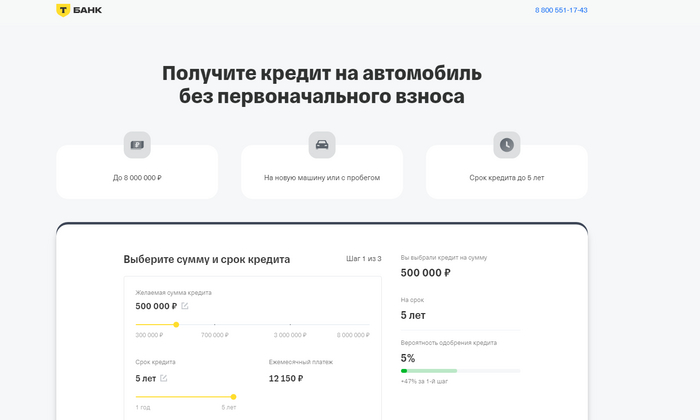The height and width of the screenshot is (420, 700).
Task: Click the credit approval probability progress bar
Action: pyautogui.click(x=460, y=371)
